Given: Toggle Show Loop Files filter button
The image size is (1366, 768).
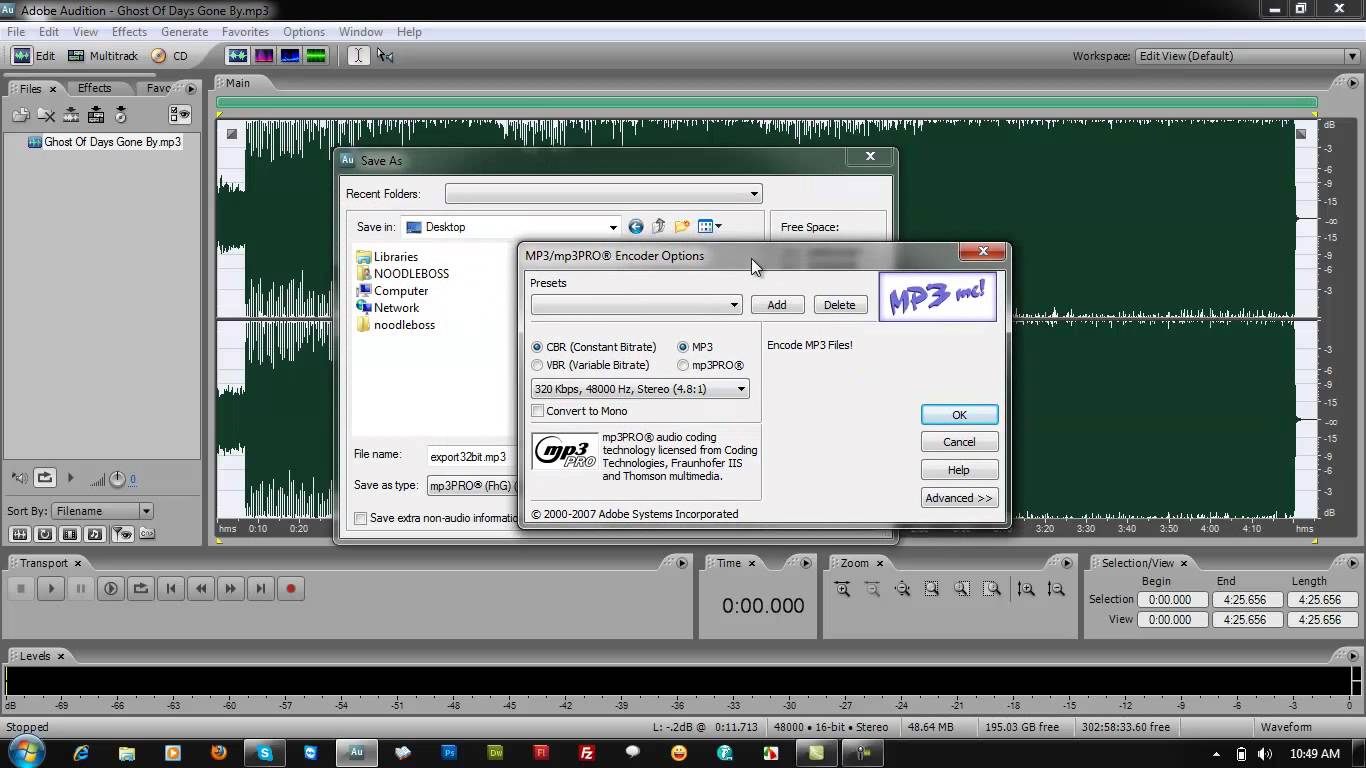Looking at the screenshot, I should coord(45,534).
